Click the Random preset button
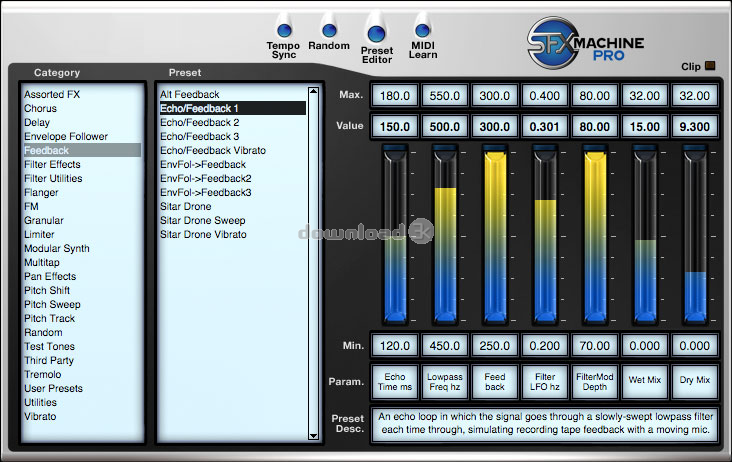The height and width of the screenshot is (462, 732). [329, 31]
